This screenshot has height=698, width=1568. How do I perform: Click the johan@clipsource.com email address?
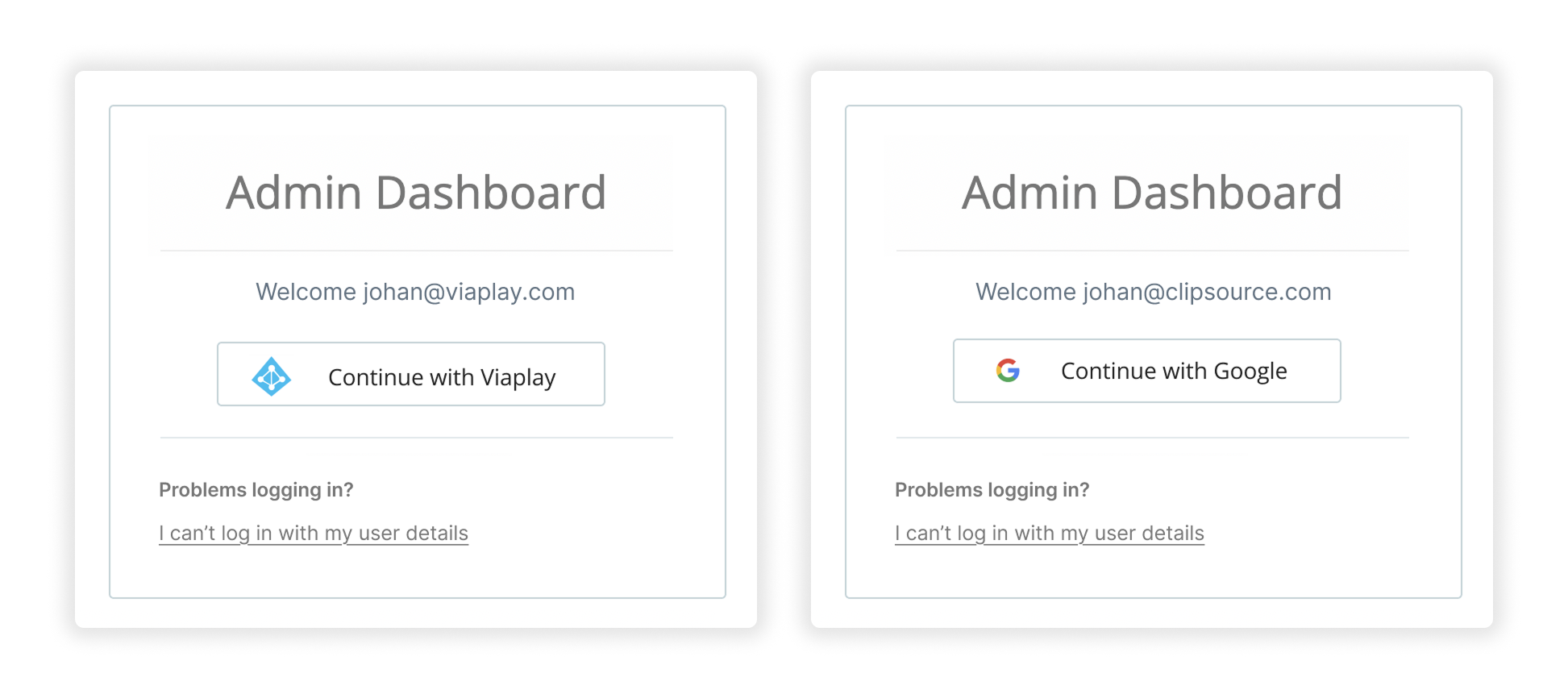pos(1207,292)
